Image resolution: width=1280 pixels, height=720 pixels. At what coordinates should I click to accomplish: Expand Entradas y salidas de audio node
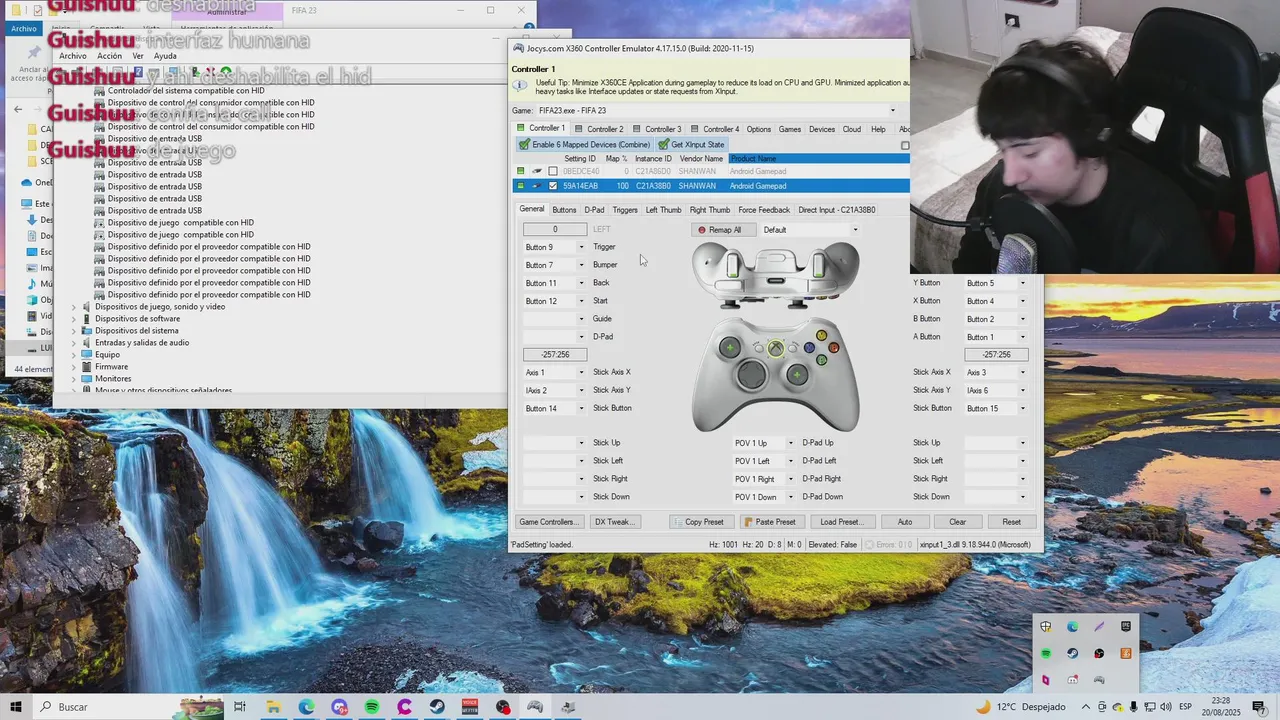[74, 343]
